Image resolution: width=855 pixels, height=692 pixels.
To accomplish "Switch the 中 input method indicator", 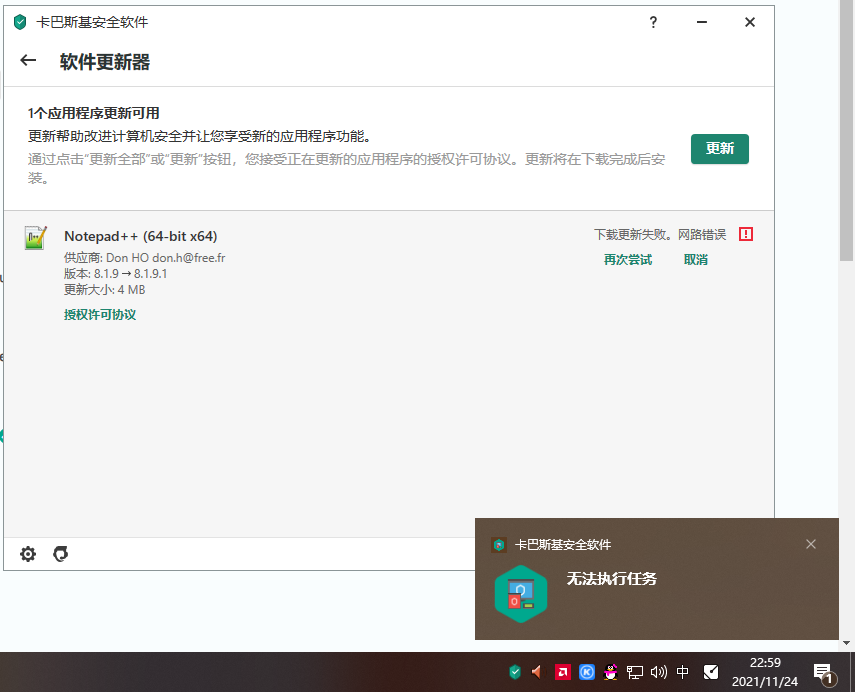I will click(683, 672).
